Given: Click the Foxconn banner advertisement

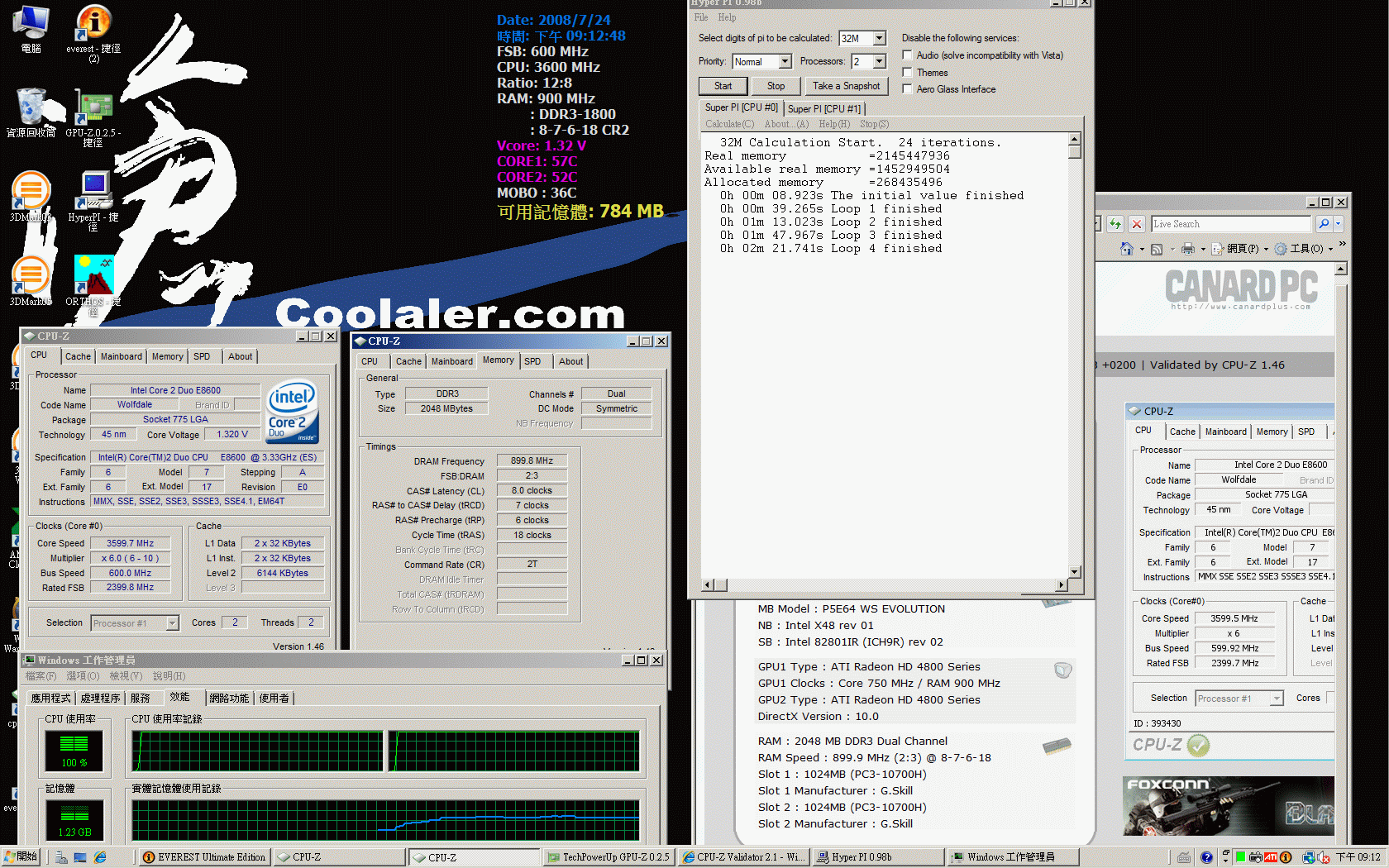Looking at the screenshot, I should pyautogui.click(x=1229, y=806).
